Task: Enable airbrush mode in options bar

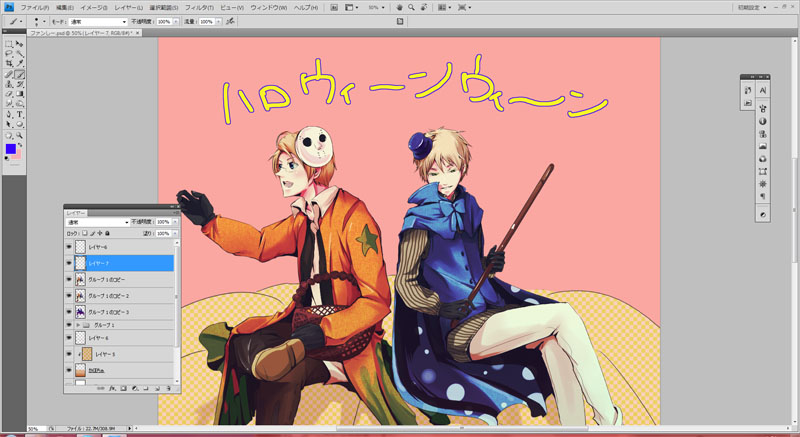Action: (231, 21)
